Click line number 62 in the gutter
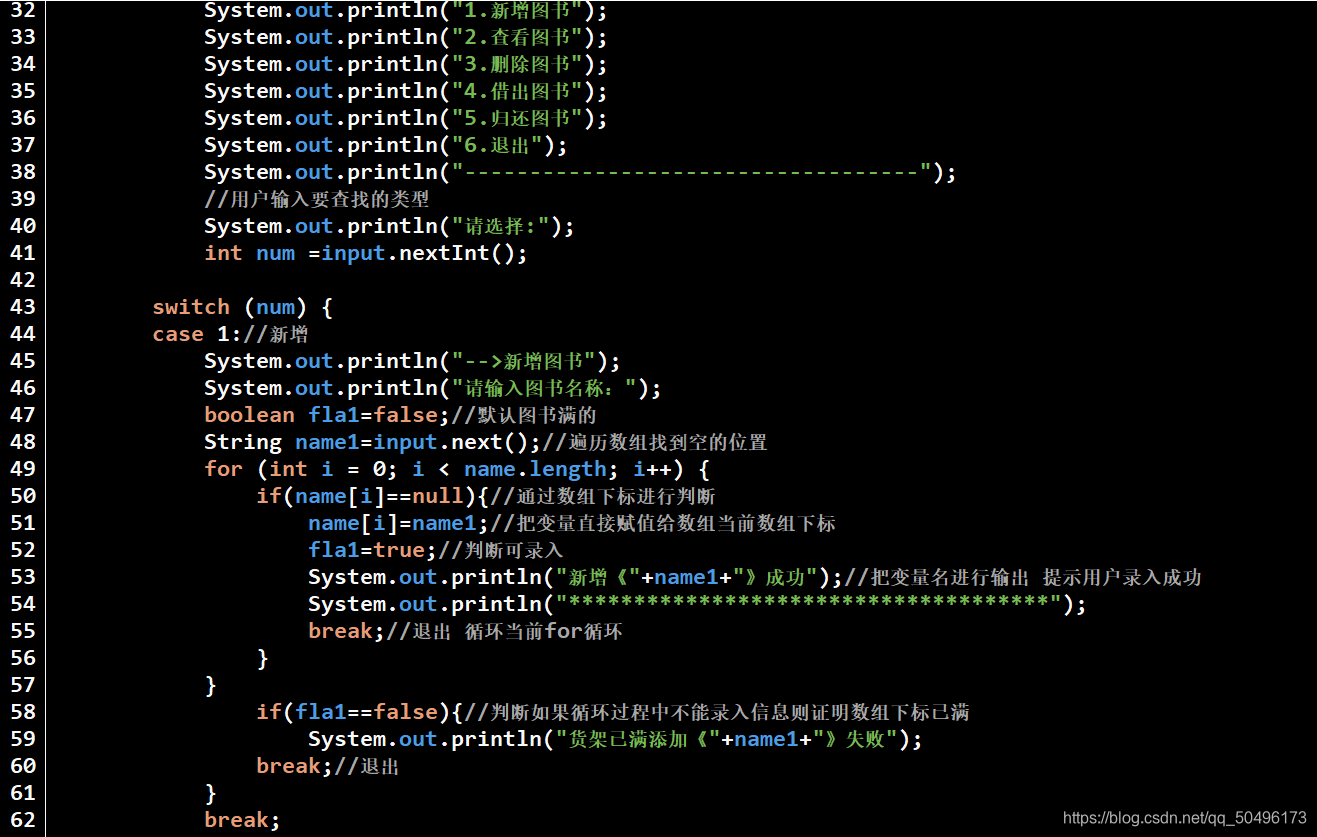The height and width of the screenshot is (837, 1317). coord(22,820)
